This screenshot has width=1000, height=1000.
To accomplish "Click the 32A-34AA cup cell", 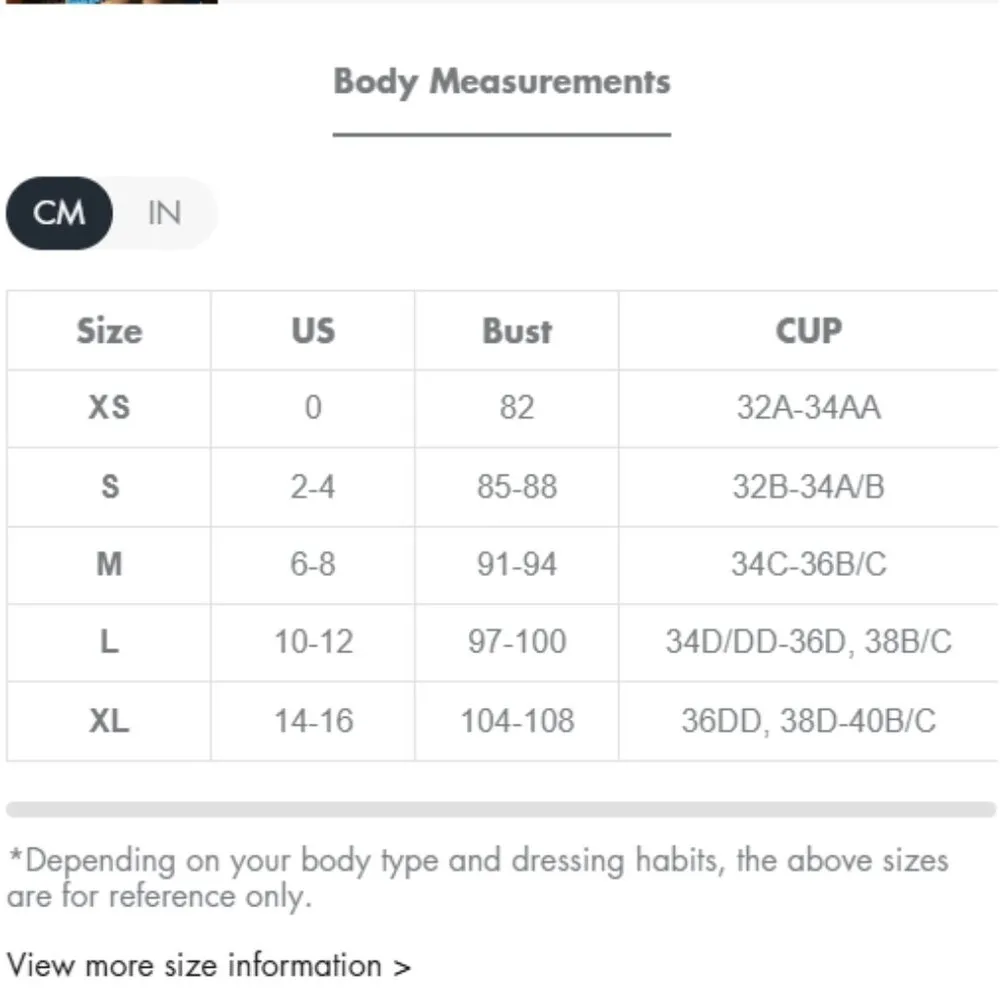I will (808, 408).
